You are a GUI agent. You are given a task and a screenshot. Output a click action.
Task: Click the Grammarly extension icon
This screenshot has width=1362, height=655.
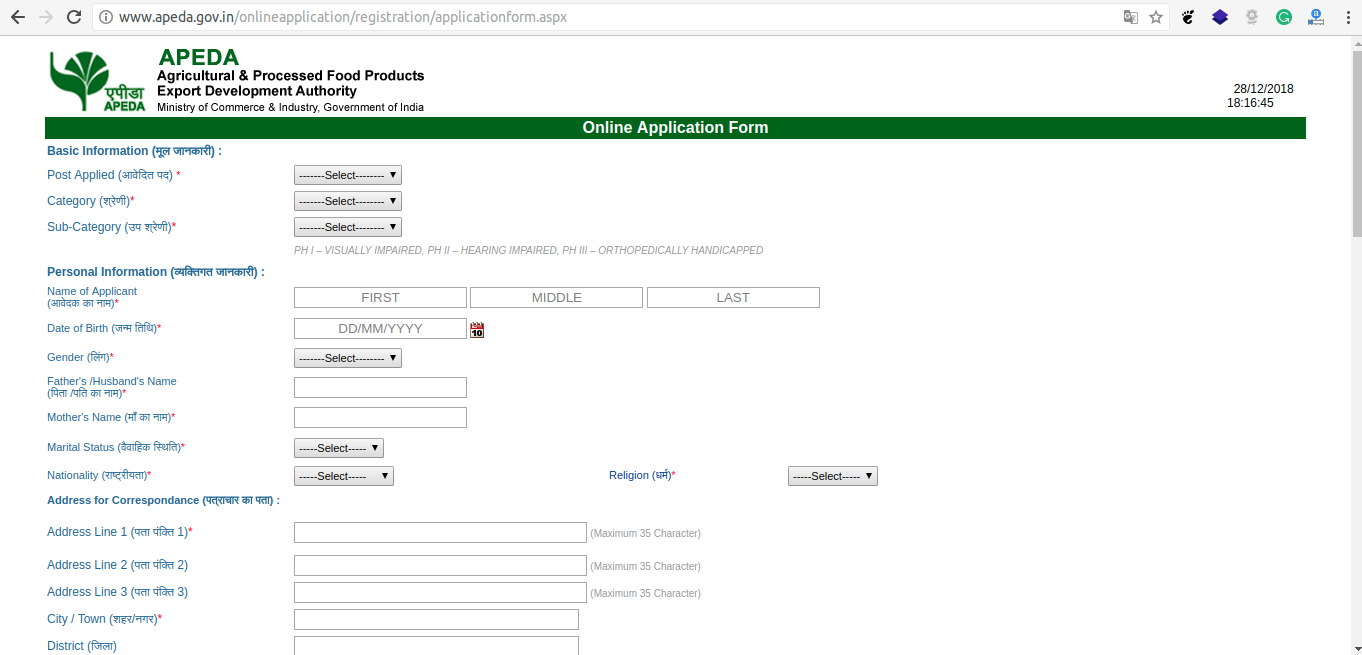(1283, 17)
